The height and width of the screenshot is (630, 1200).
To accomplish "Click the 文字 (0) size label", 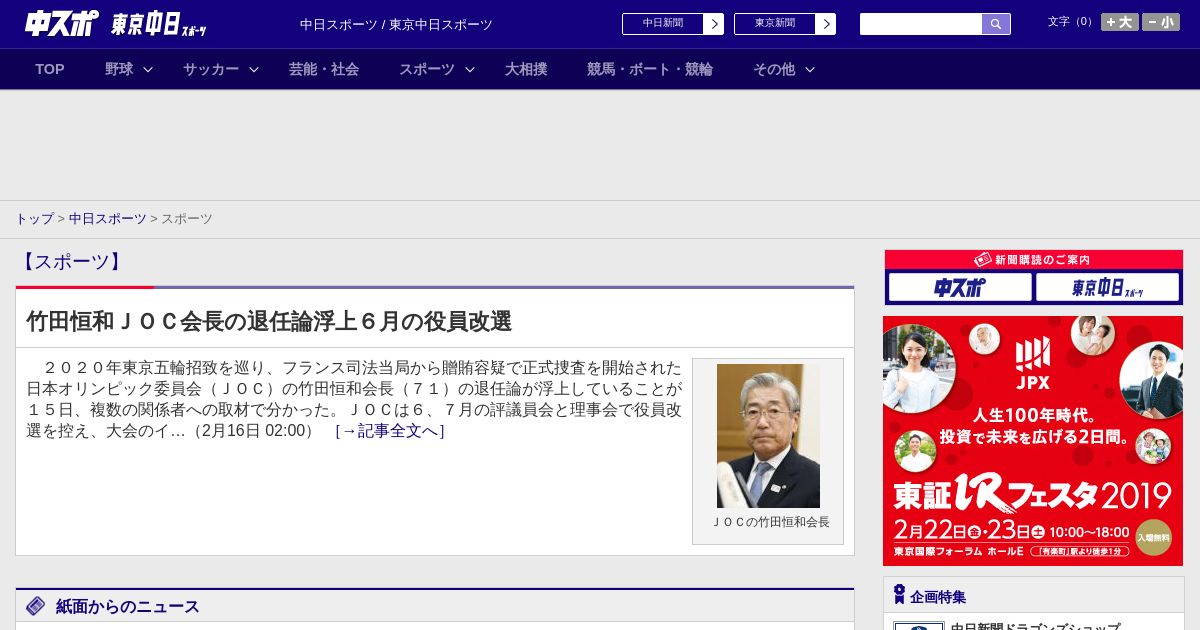I will (x=1071, y=22).
